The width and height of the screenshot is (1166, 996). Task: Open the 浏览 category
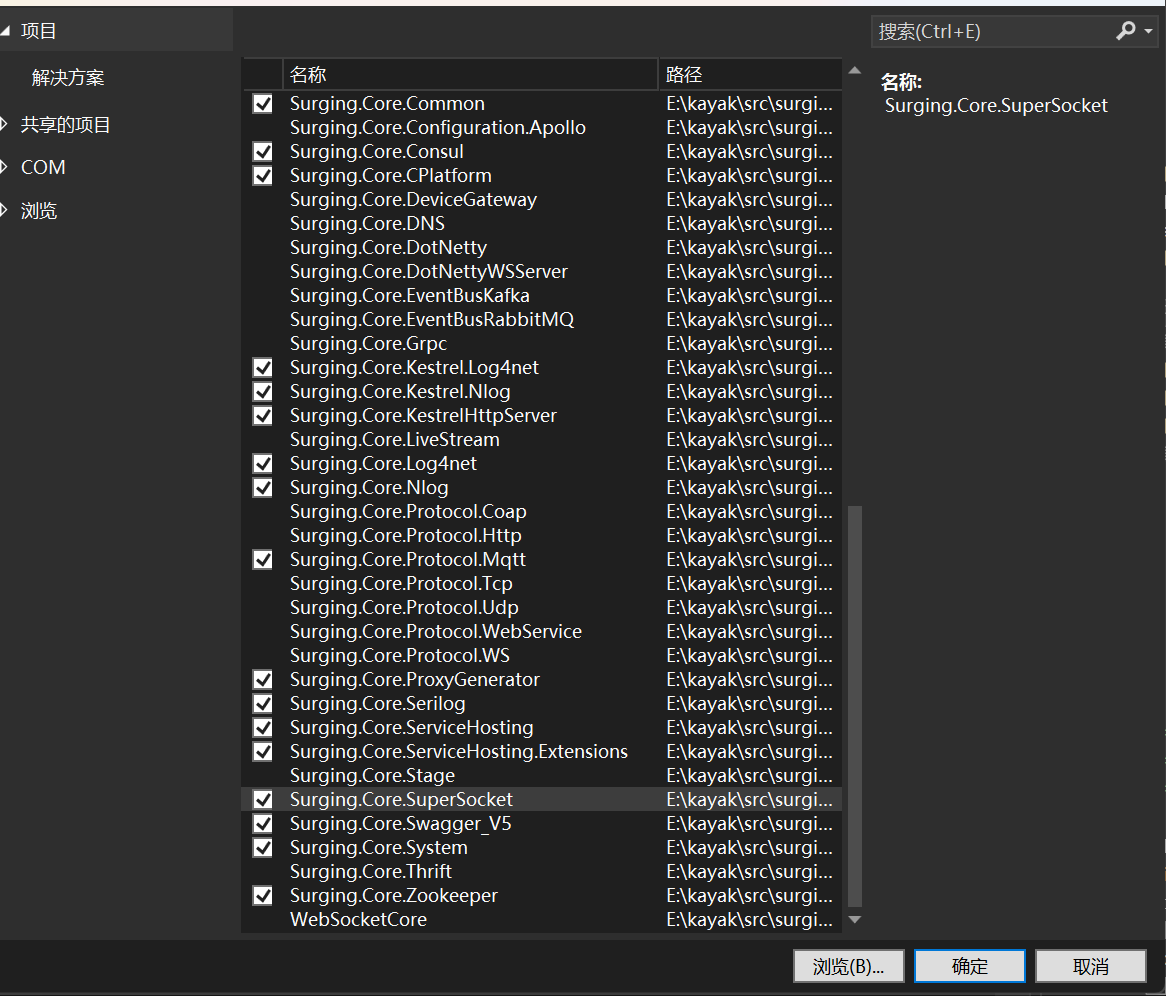pos(39,211)
